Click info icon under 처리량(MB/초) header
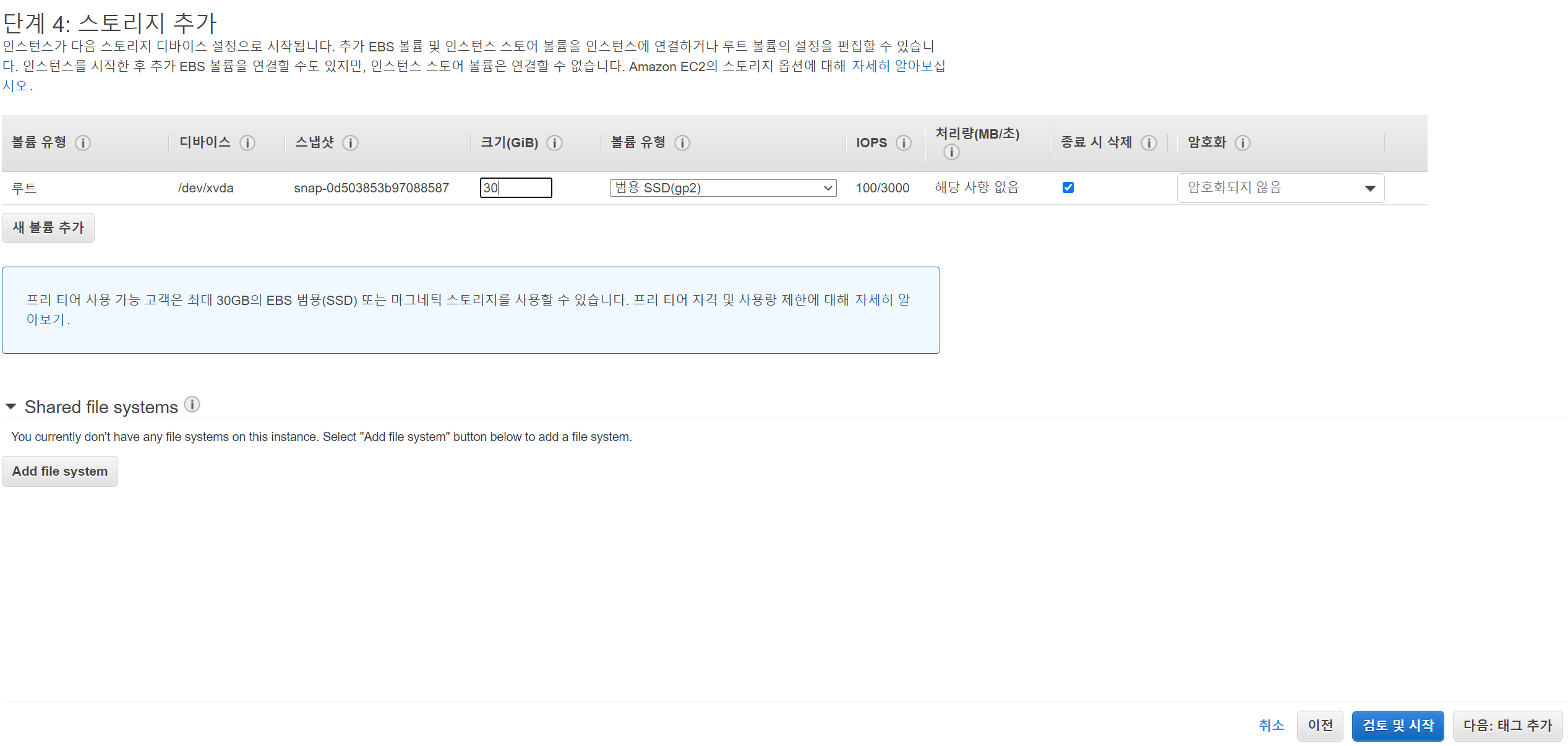Screen dimensions: 1568x746 (951, 152)
